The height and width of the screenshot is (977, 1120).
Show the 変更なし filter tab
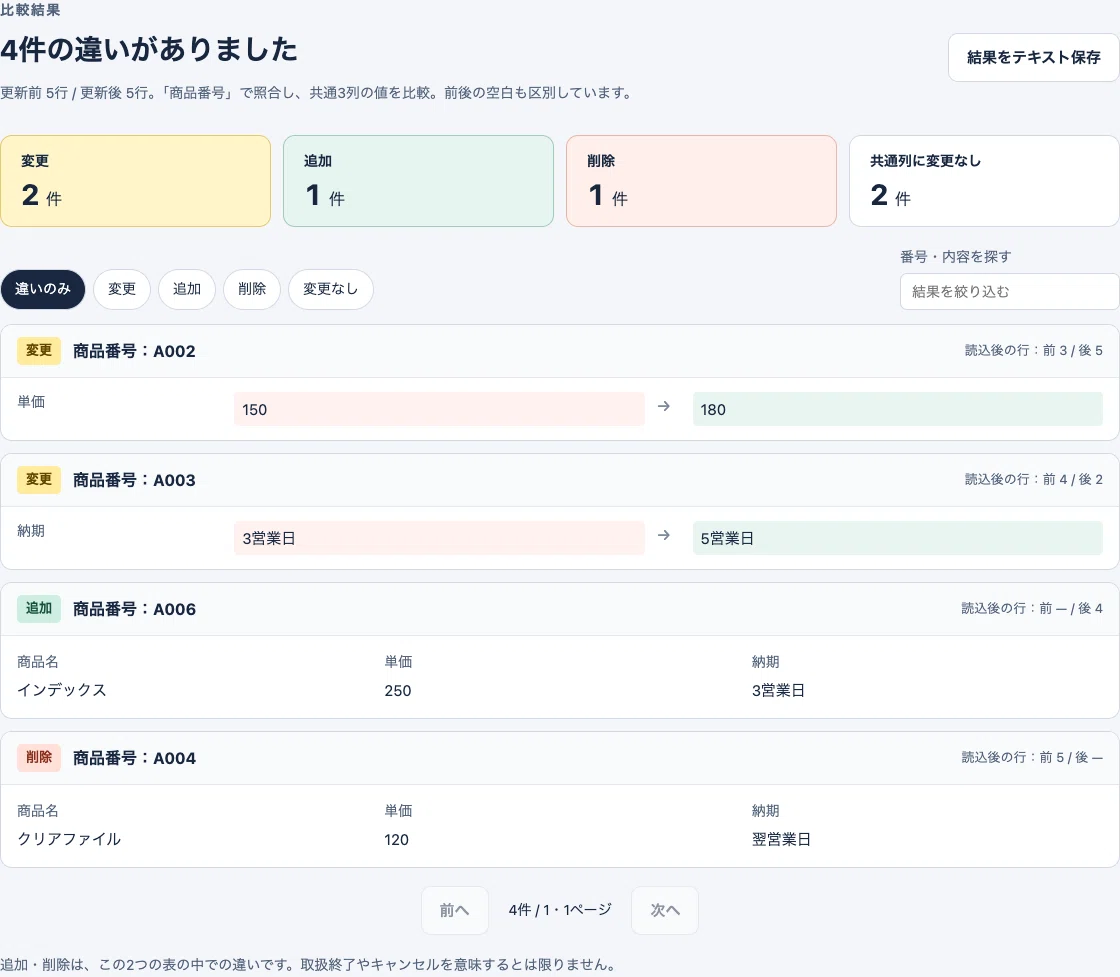331,289
